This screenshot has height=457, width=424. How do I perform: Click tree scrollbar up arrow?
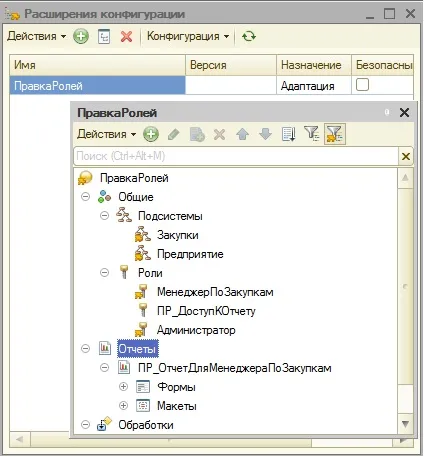(405, 178)
